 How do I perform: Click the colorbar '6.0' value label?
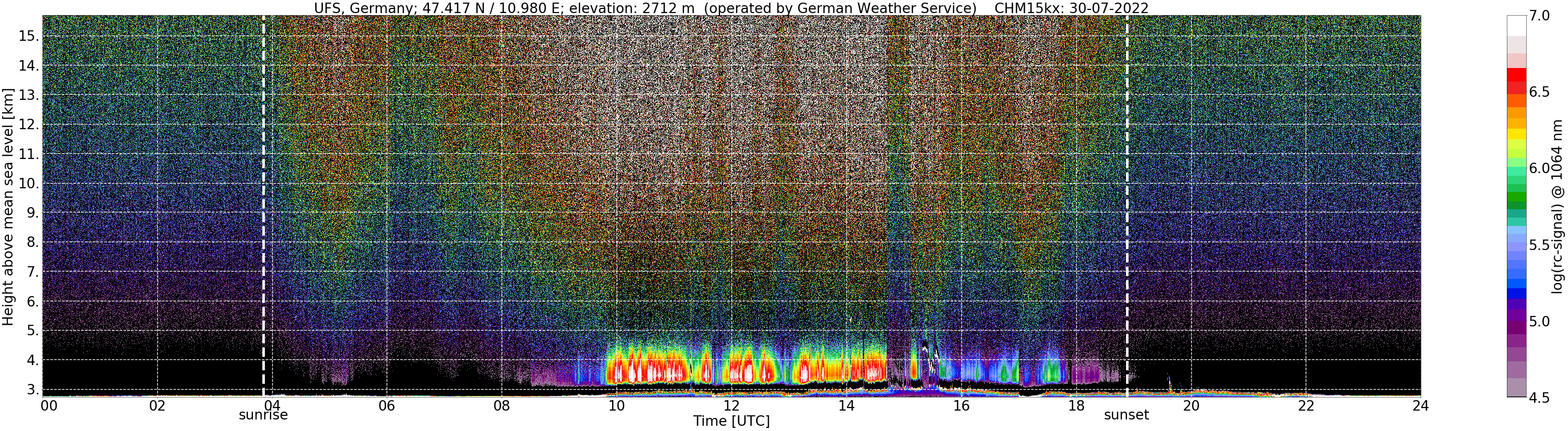1539,168
